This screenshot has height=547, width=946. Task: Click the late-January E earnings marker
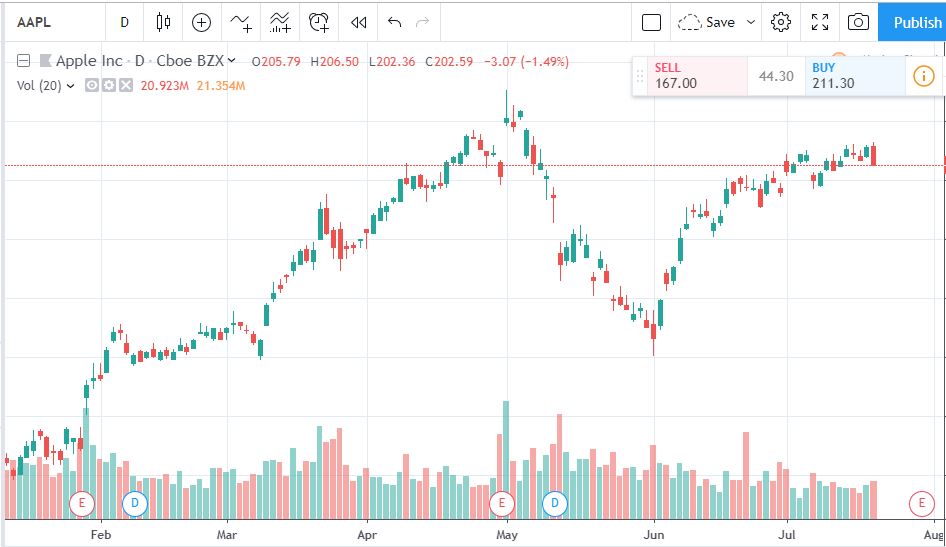tap(82, 503)
